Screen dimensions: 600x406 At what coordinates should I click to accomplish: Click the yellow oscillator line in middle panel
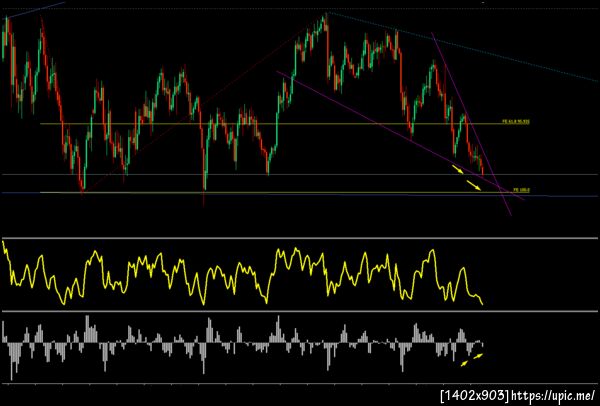coord(242,273)
